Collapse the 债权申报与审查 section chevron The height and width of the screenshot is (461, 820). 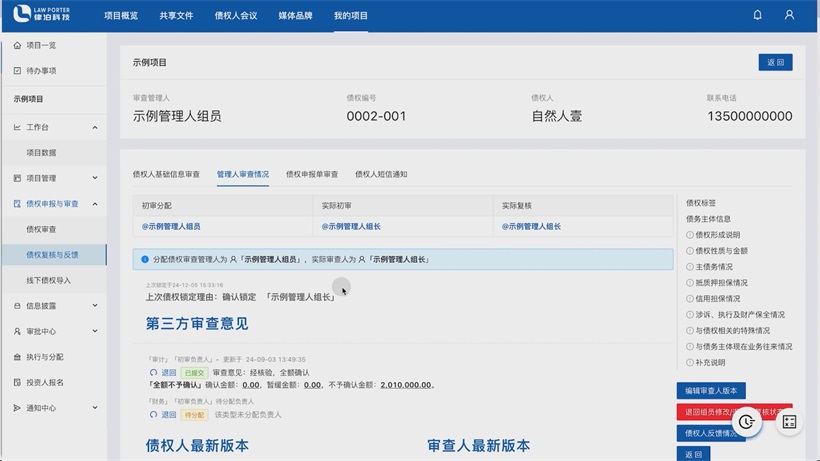tap(95, 204)
